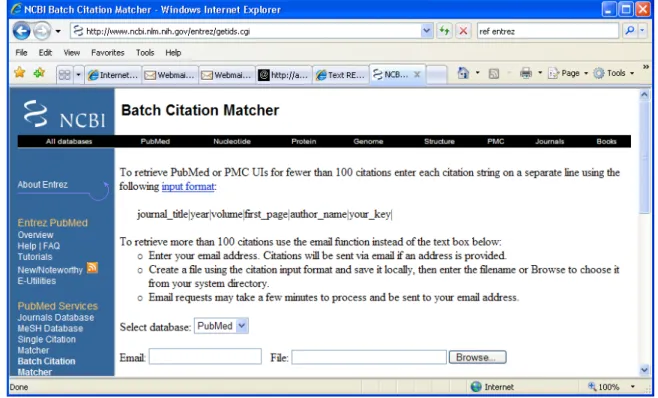This screenshot has width=658, height=398.
Task: Go to Nucleotide in the navigation bar
Action: point(232,141)
